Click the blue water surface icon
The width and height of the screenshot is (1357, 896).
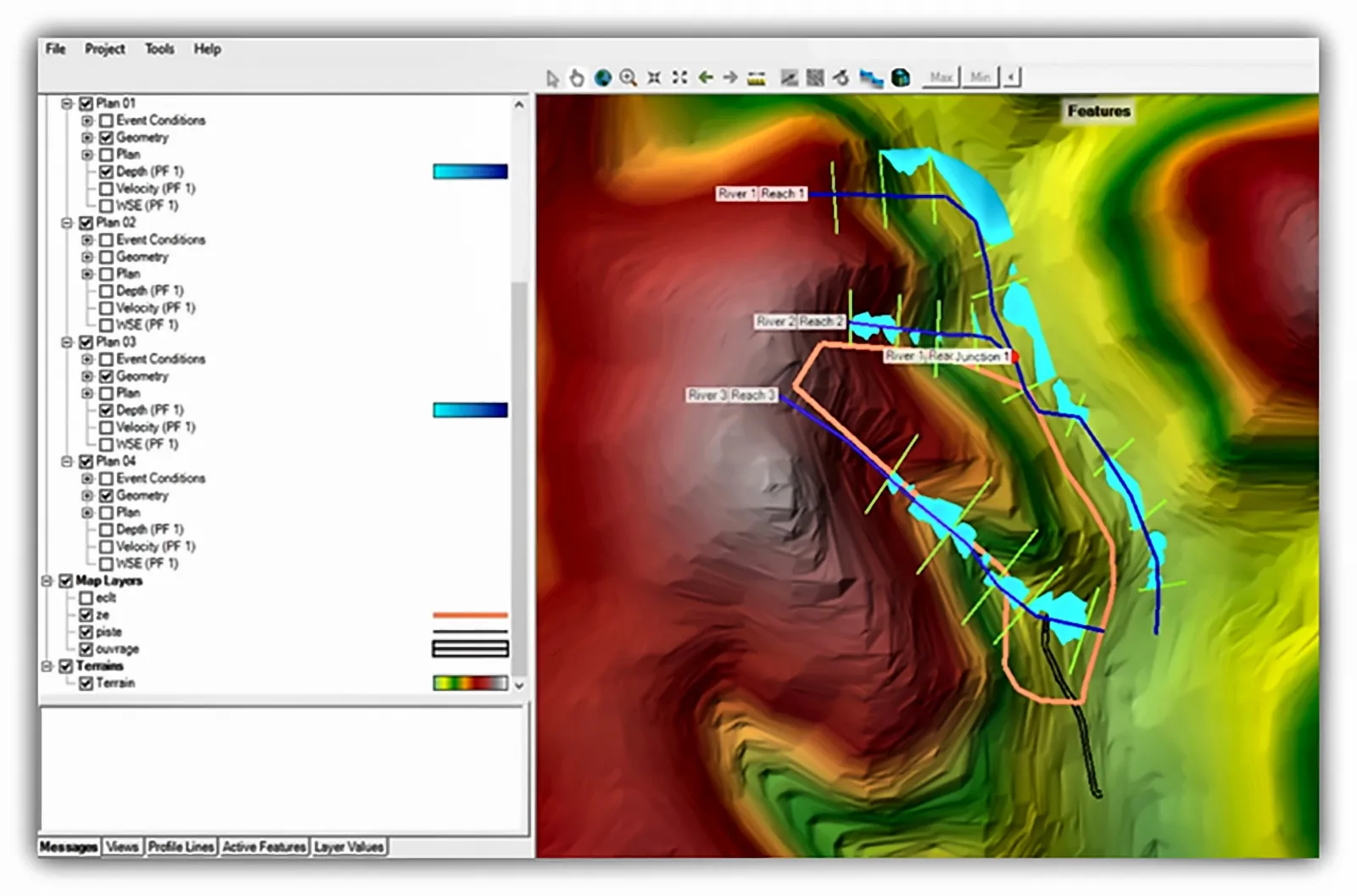click(871, 79)
